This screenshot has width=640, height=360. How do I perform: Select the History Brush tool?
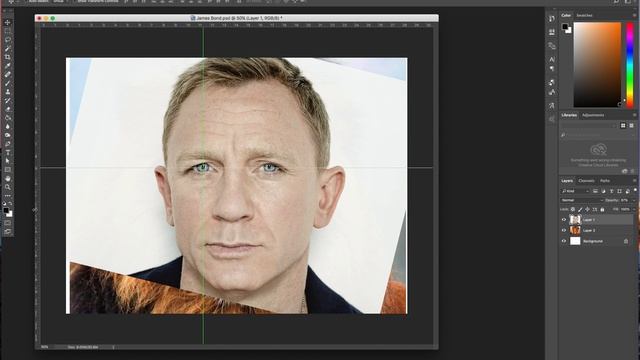[8, 100]
